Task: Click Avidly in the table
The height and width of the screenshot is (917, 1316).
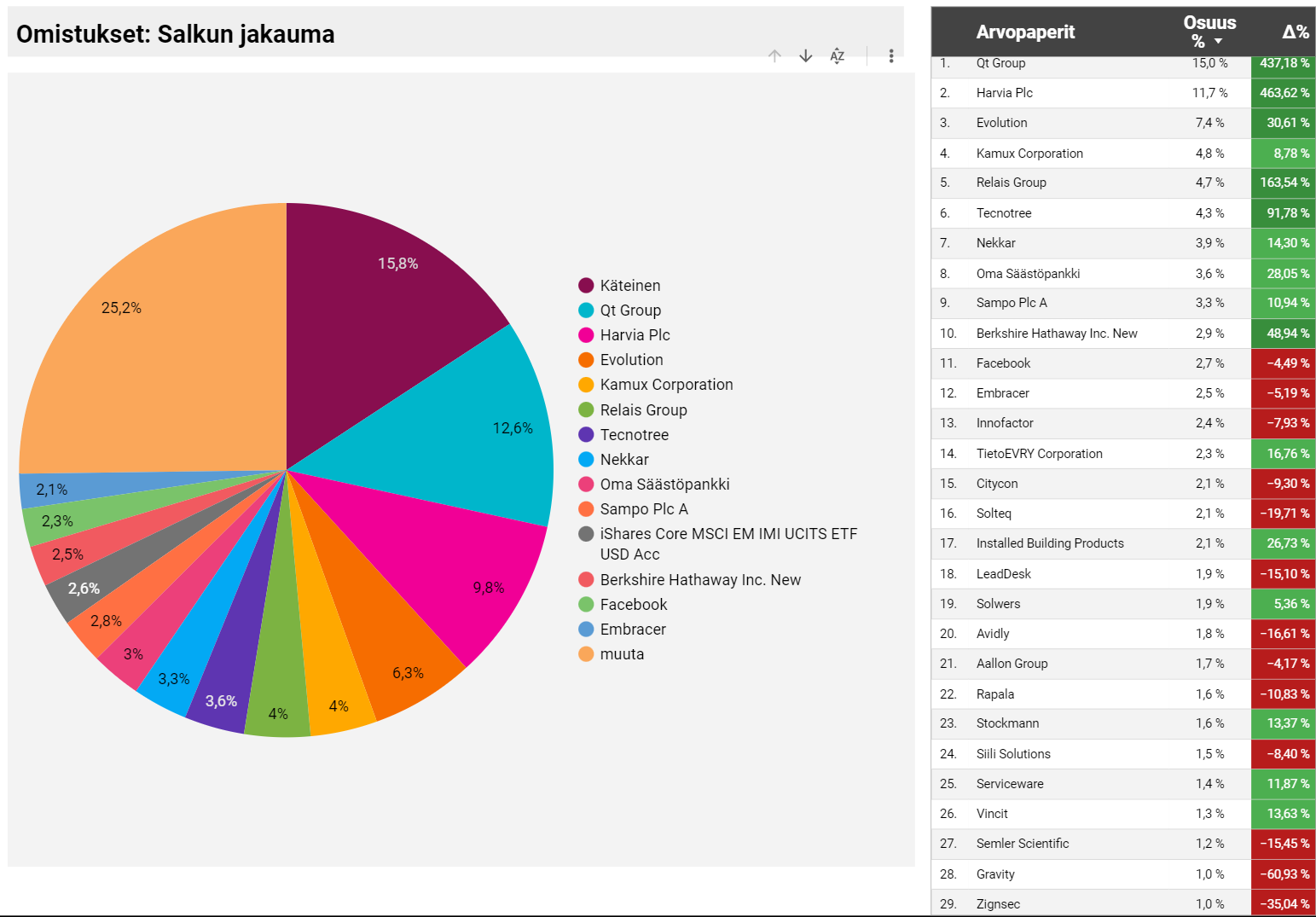Action: 993,634
